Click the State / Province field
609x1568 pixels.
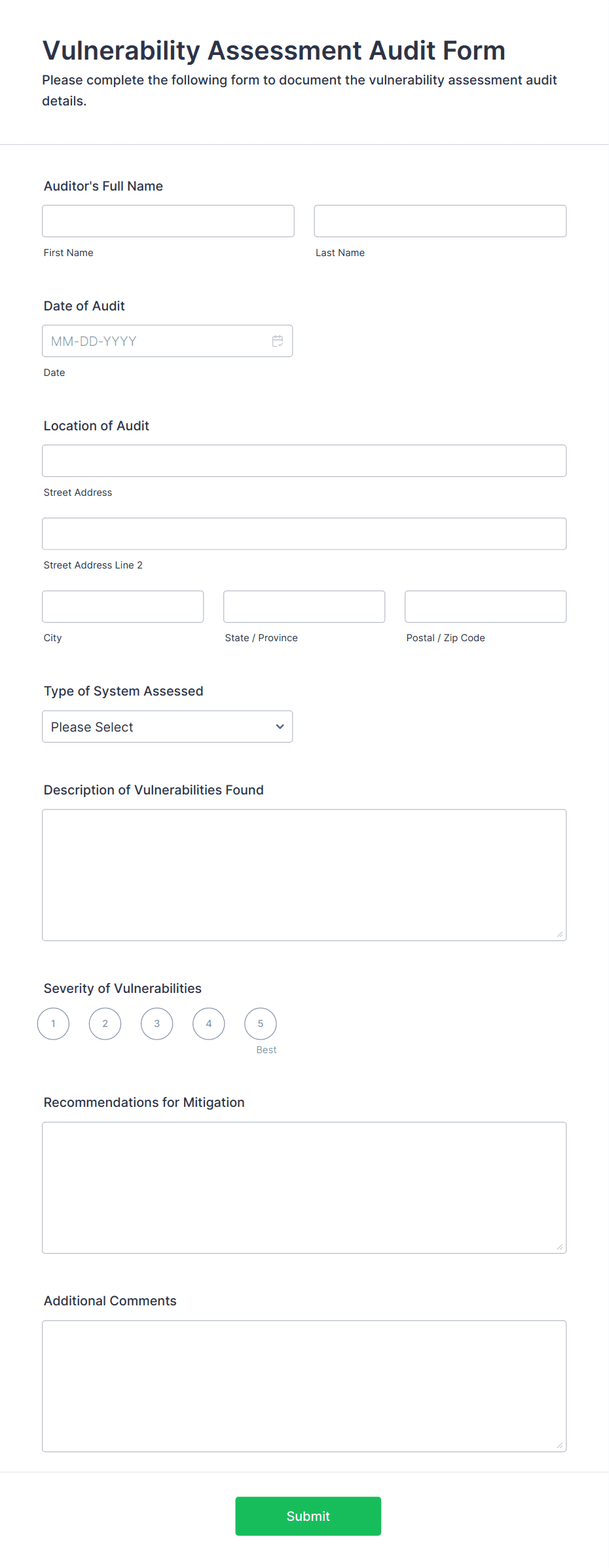303,606
